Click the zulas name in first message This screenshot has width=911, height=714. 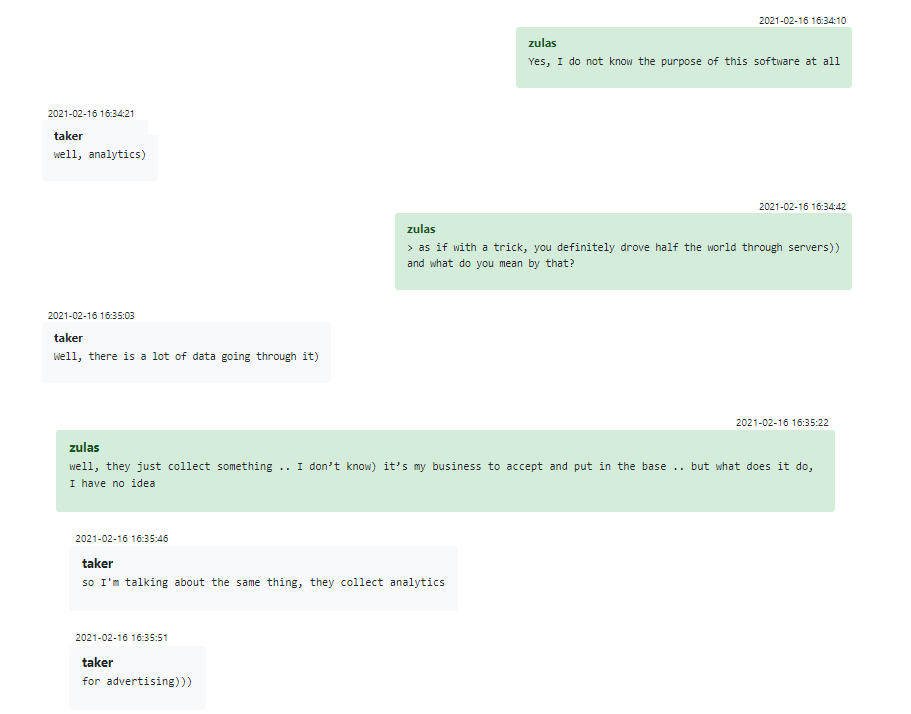click(542, 43)
